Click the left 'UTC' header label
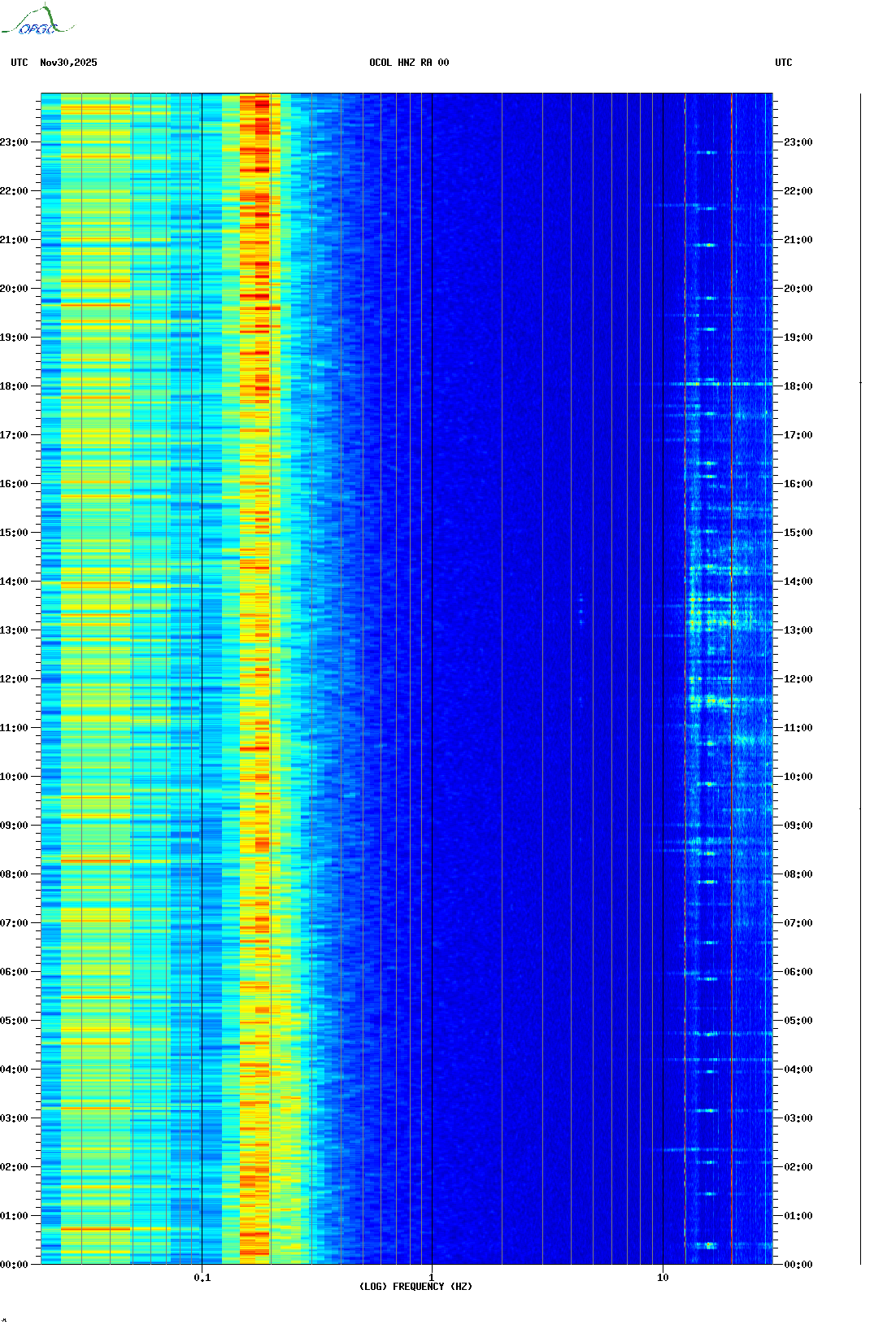The image size is (896, 1329). click(x=20, y=63)
